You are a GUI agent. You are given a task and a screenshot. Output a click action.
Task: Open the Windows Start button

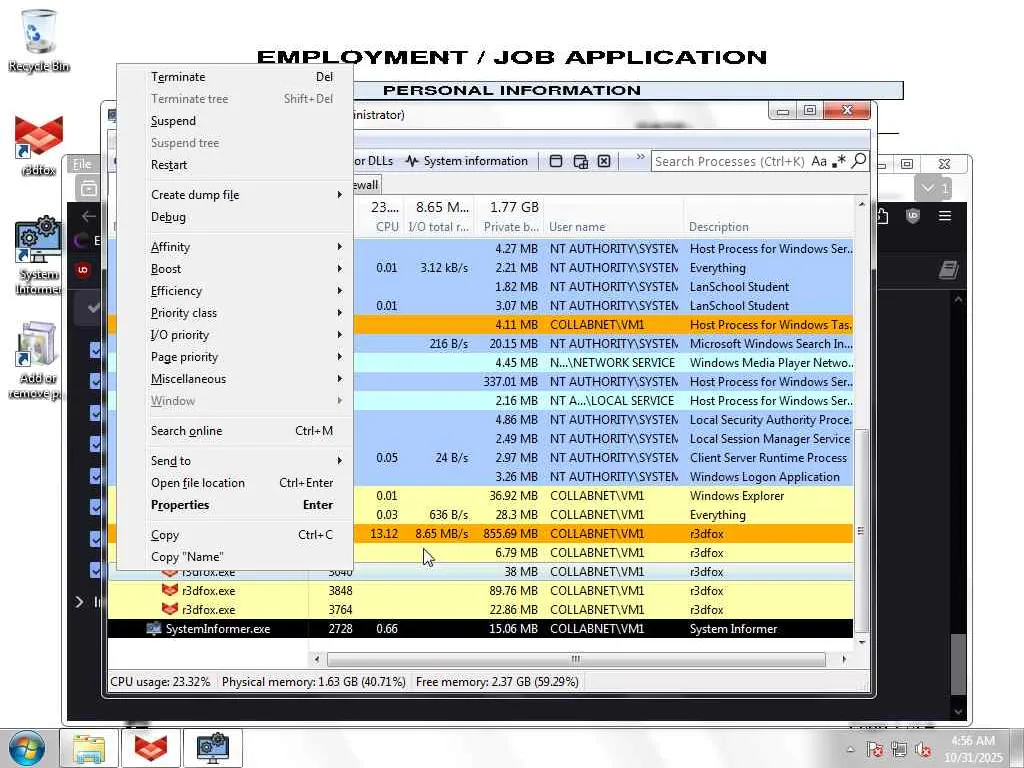[x=26, y=748]
